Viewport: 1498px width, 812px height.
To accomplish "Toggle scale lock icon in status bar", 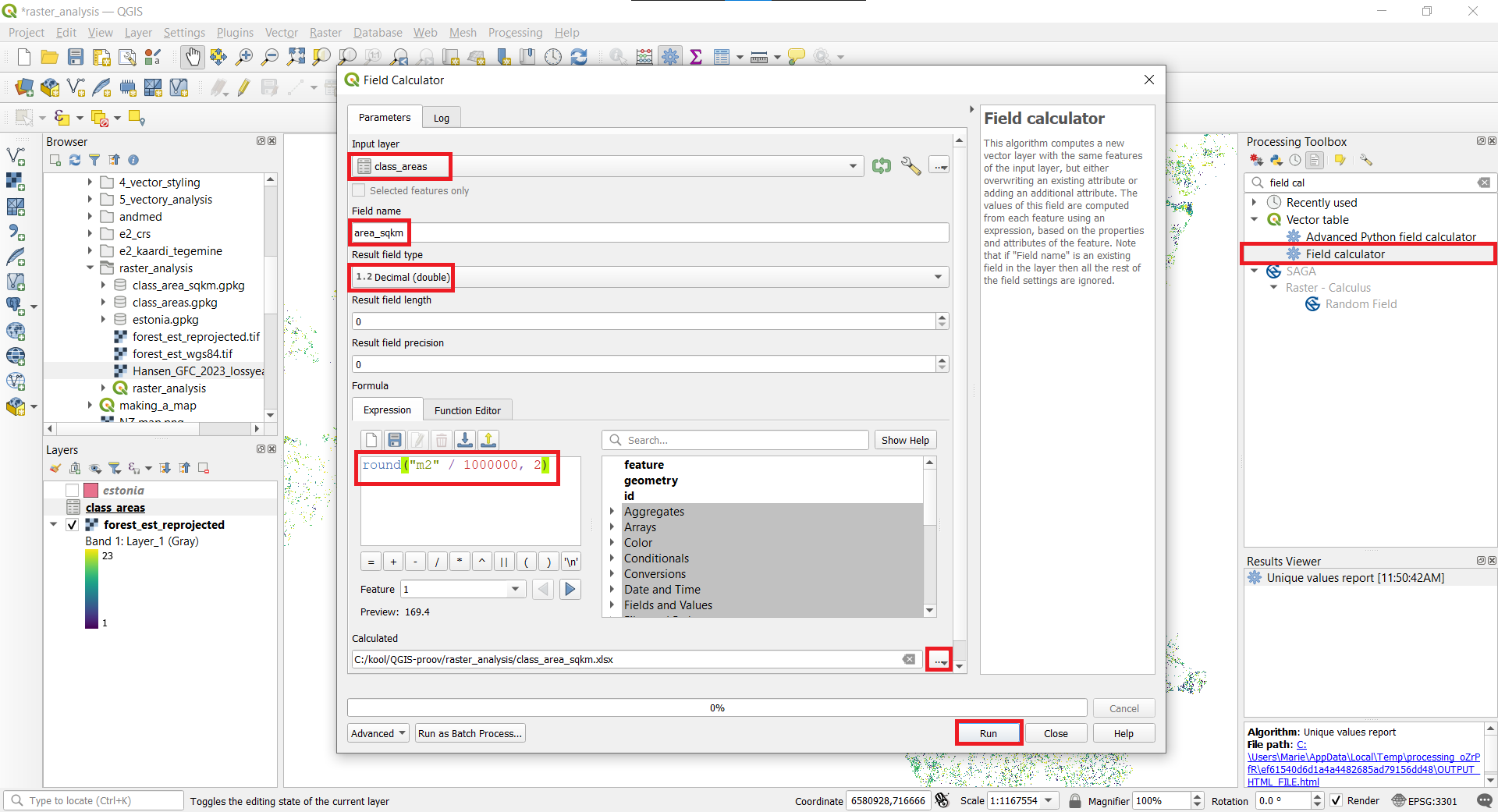I will (x=1074, y=801).
